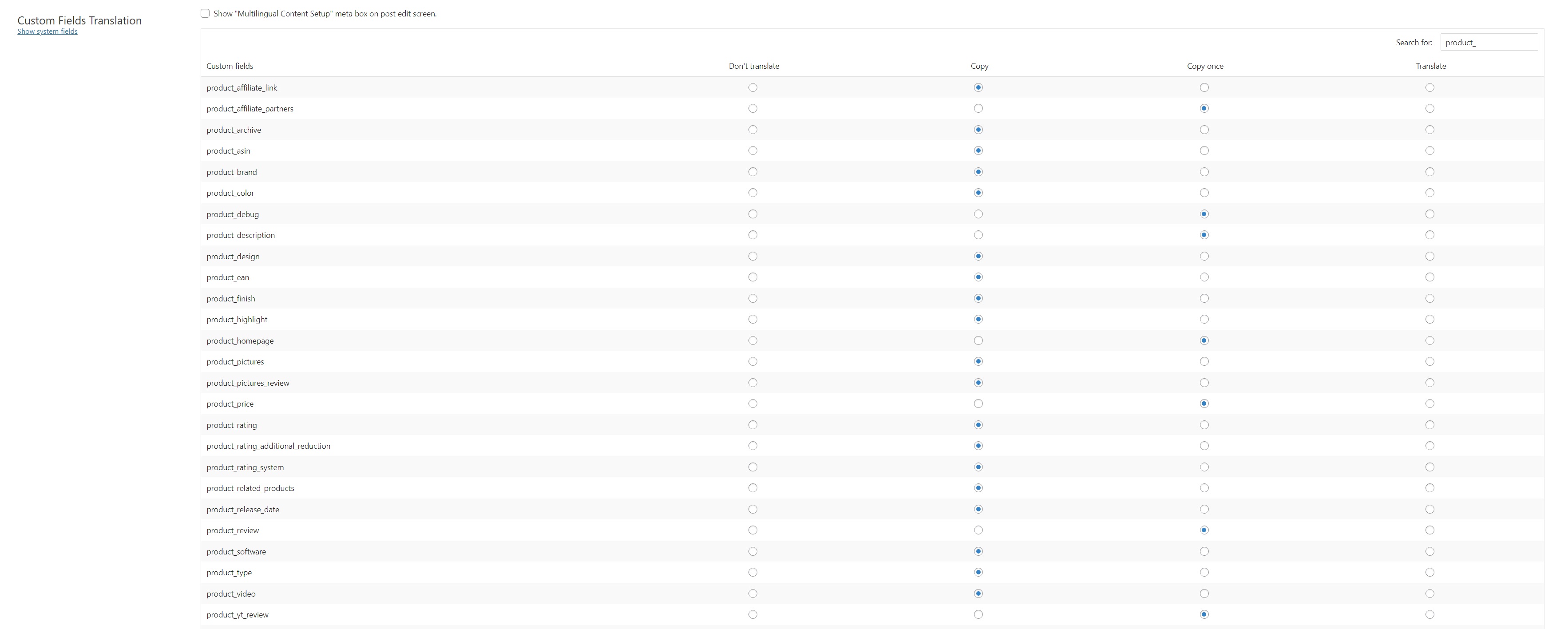This screenshot has width=1568, height=629.
Task: Click the Don't translate column header
Action: tap(753, 66)
